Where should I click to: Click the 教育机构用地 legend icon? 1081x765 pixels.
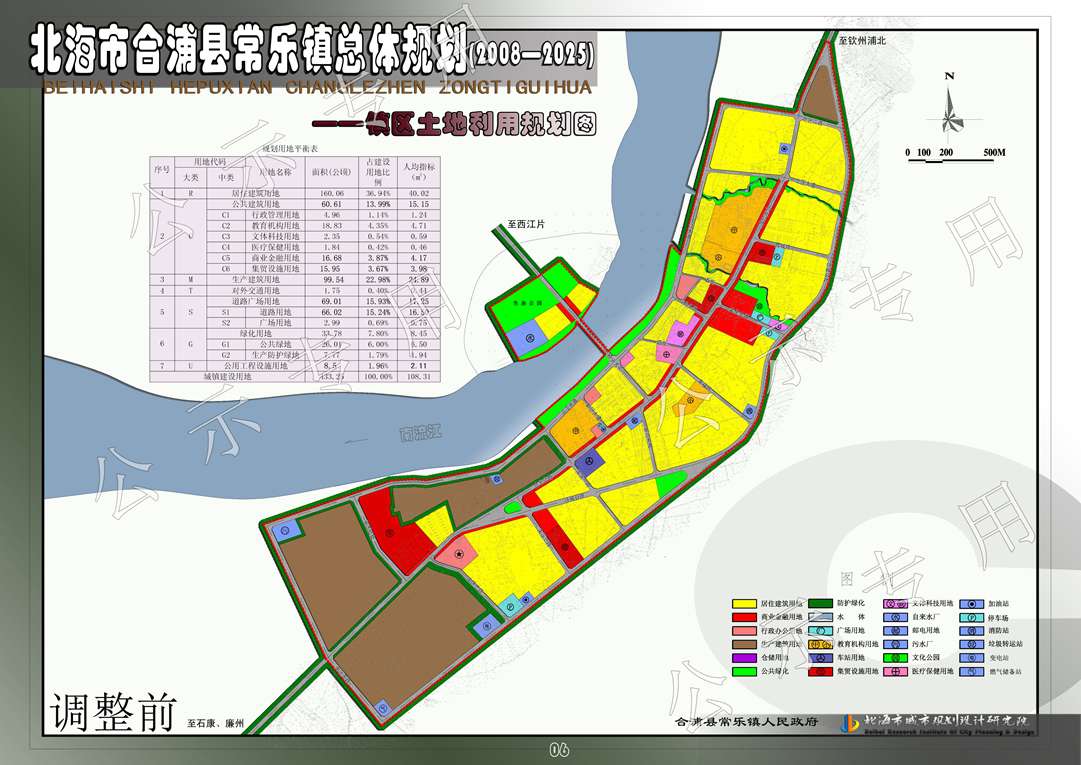(x=821, y=645)
